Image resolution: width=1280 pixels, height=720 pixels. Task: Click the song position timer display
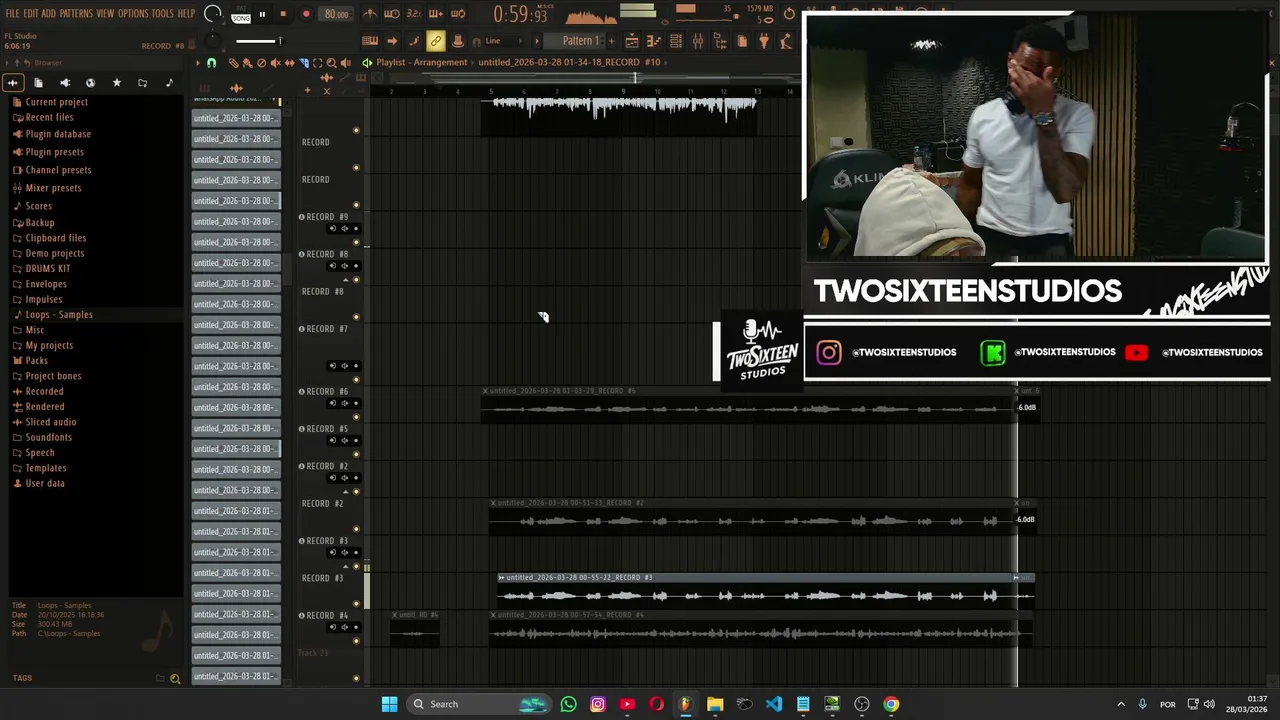[x=521, y=14]
